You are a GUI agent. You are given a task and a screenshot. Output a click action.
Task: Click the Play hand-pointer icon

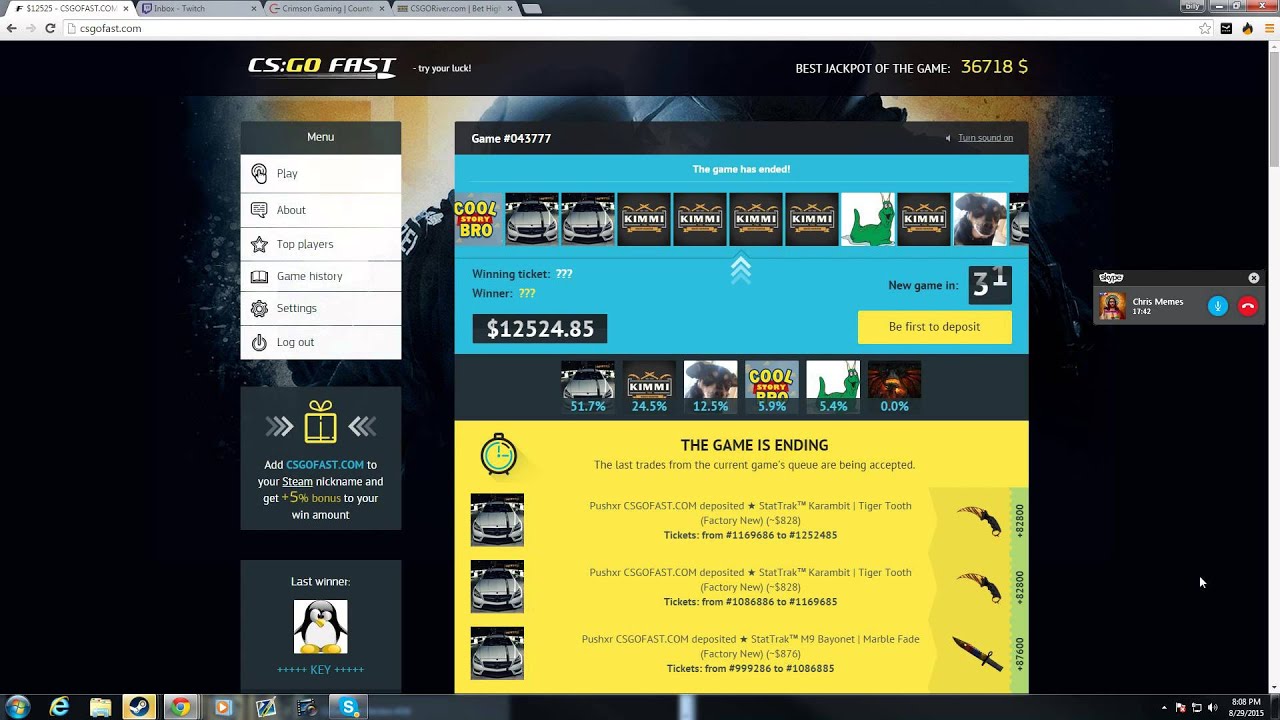click(259, 173)
